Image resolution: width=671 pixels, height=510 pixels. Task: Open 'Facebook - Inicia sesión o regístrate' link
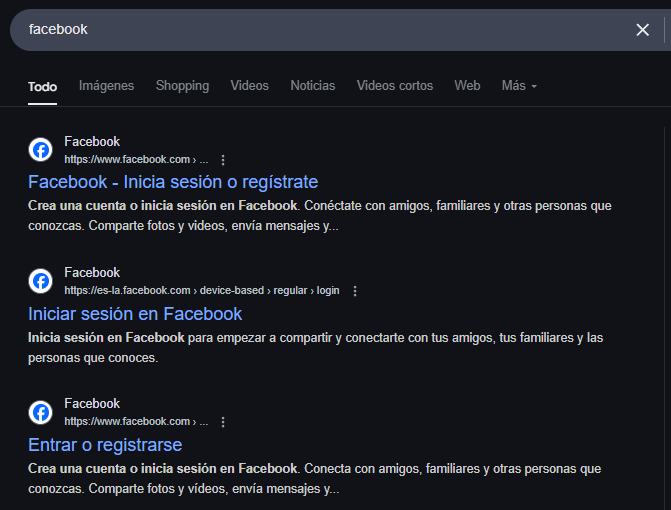pyautogui.click(x=173, y=182)
